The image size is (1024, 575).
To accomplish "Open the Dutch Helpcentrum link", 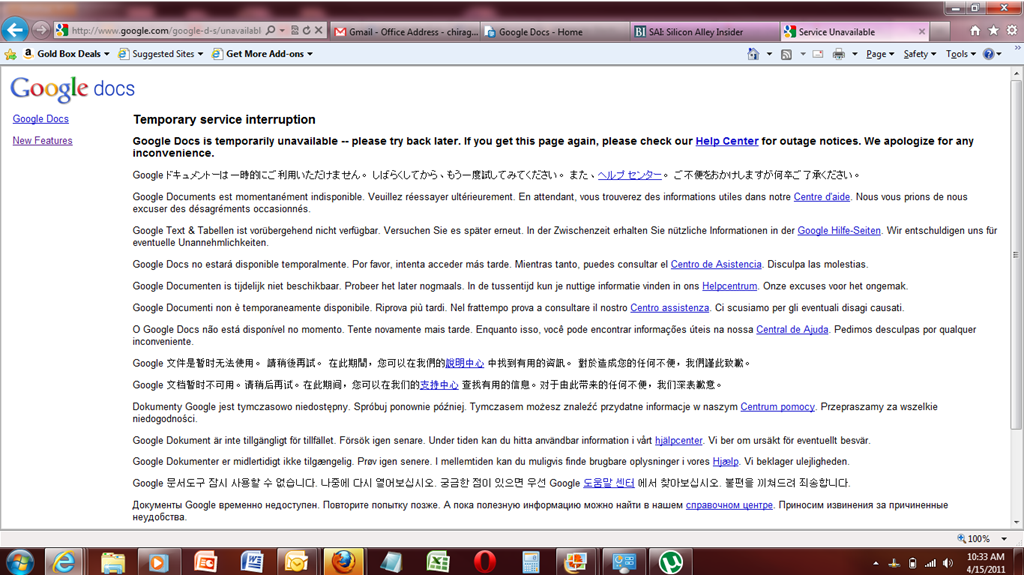I will (x=729, y=286).
